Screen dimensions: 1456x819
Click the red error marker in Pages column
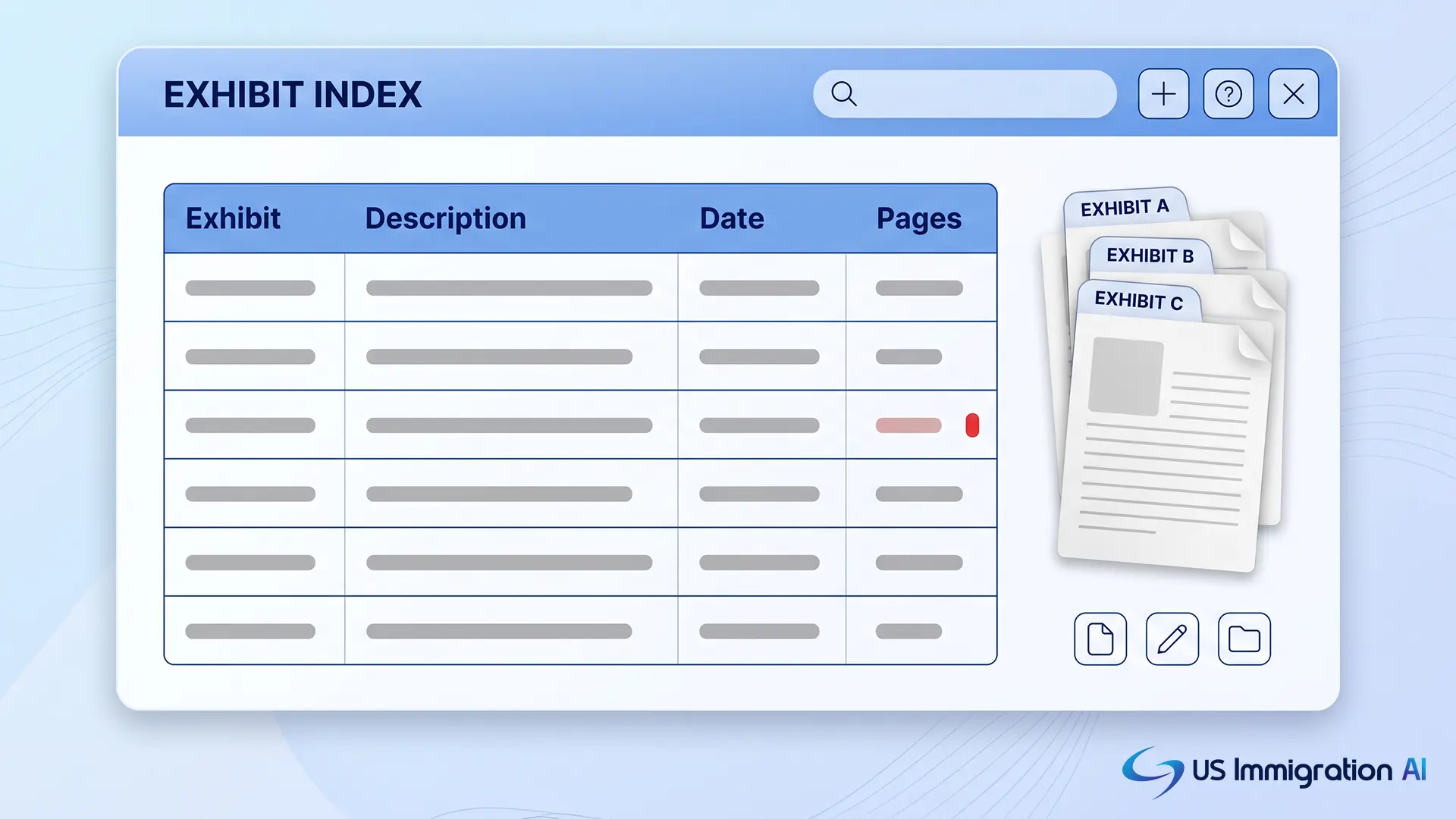pyautogui.click(x=972, y=425)
